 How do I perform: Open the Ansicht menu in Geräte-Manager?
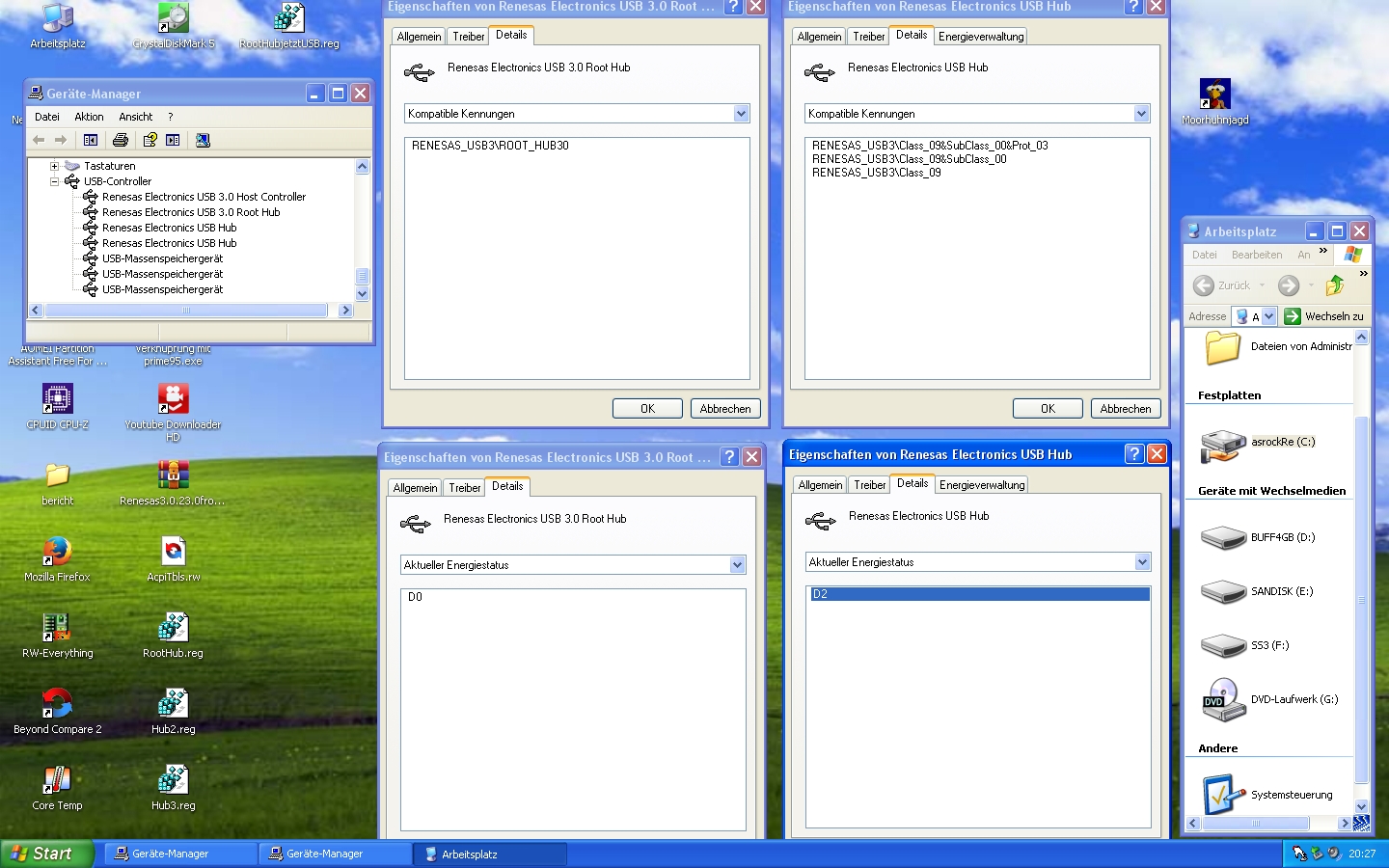135,117
